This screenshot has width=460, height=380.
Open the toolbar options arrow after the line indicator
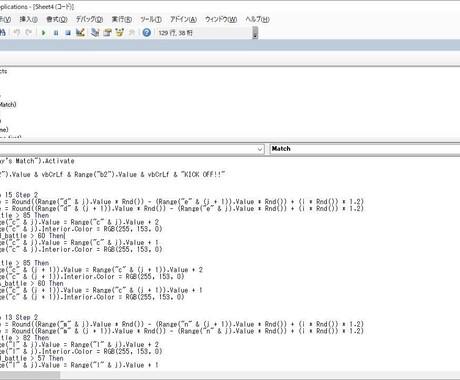click(255, 33)
